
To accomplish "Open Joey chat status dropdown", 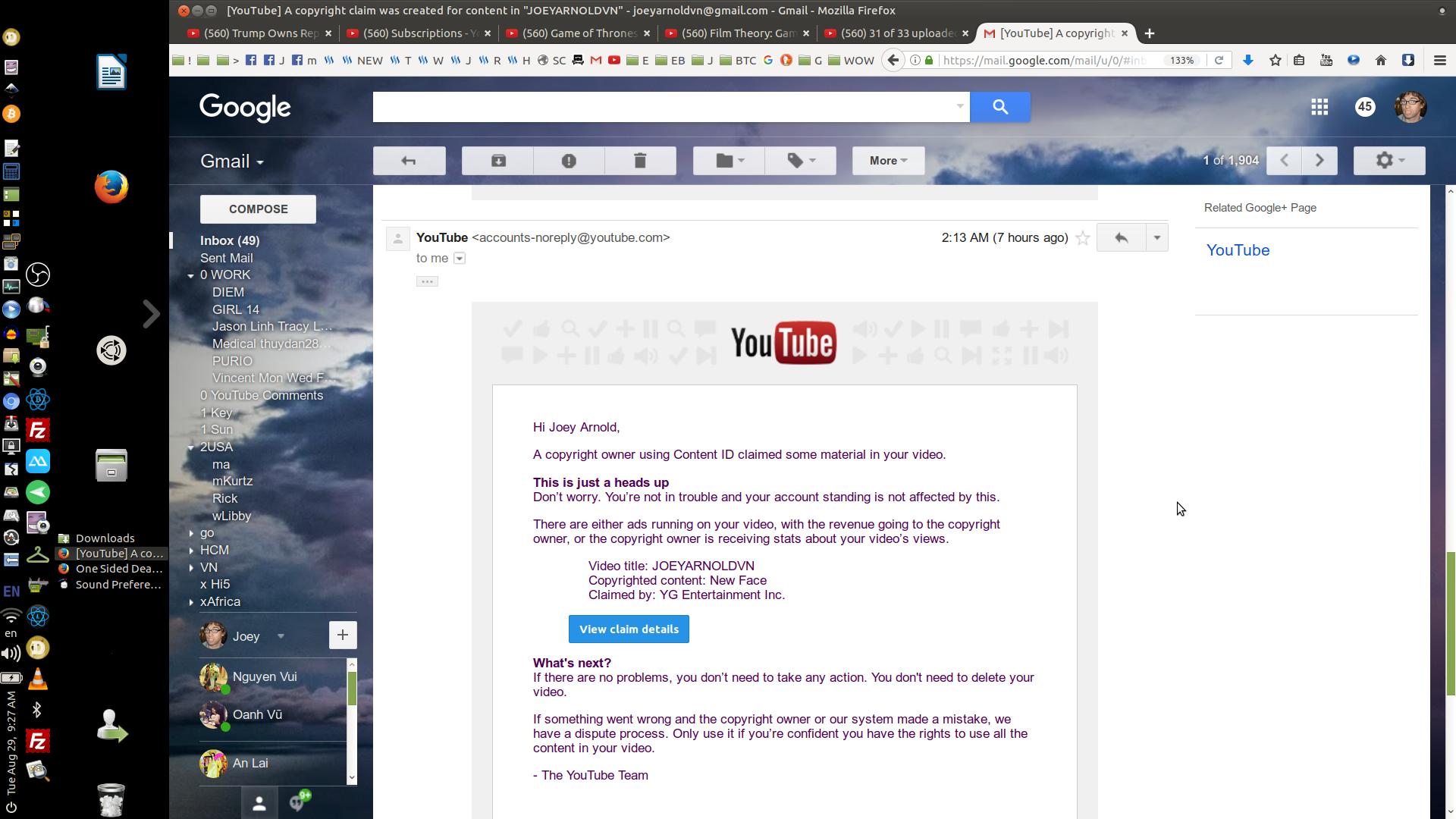I will tap(281, 636).
